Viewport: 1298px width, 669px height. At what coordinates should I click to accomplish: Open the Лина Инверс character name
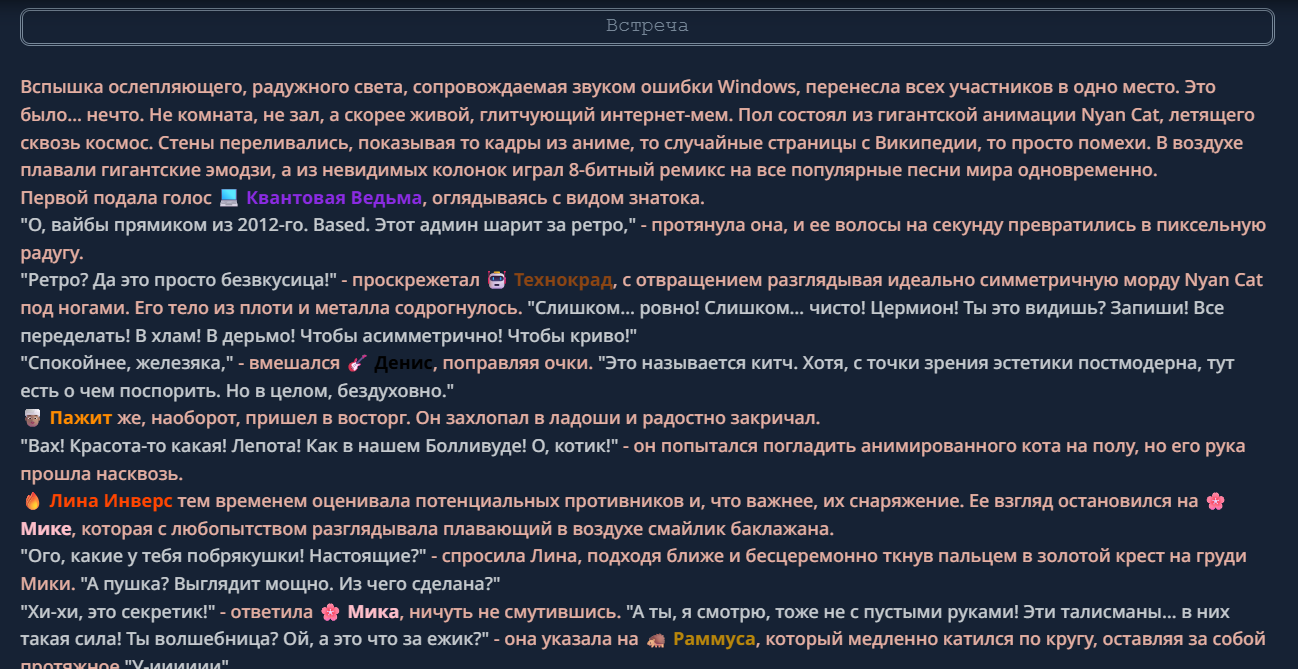111,501
